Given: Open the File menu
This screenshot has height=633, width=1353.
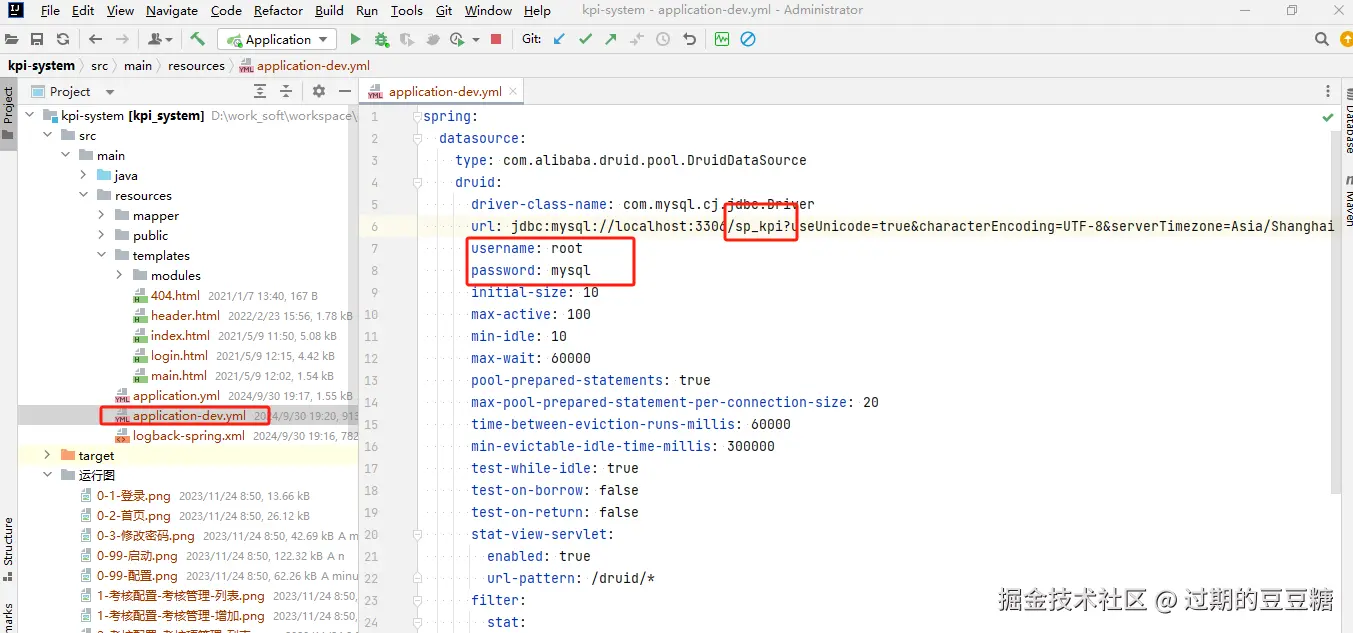Looking at the screenshot, I should point(50,10).
